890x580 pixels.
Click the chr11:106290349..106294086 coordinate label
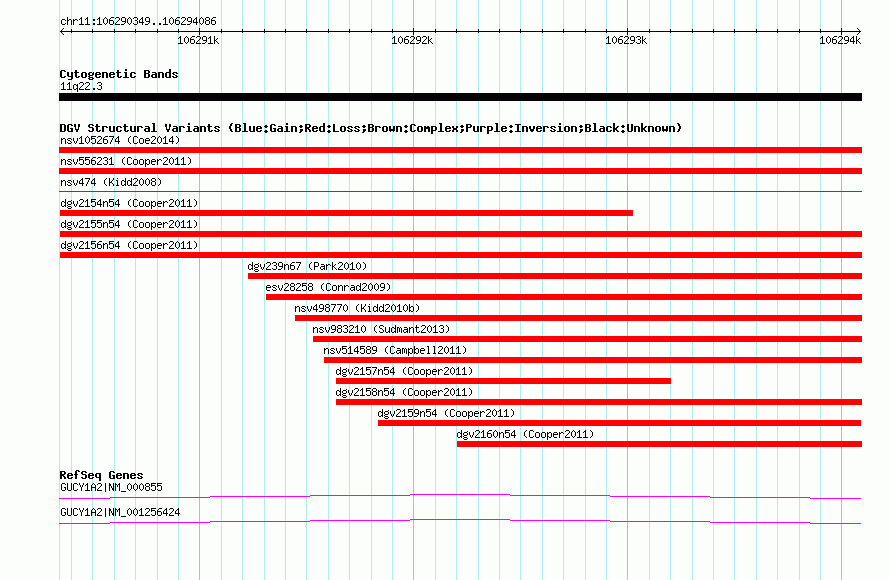(138, 21)
